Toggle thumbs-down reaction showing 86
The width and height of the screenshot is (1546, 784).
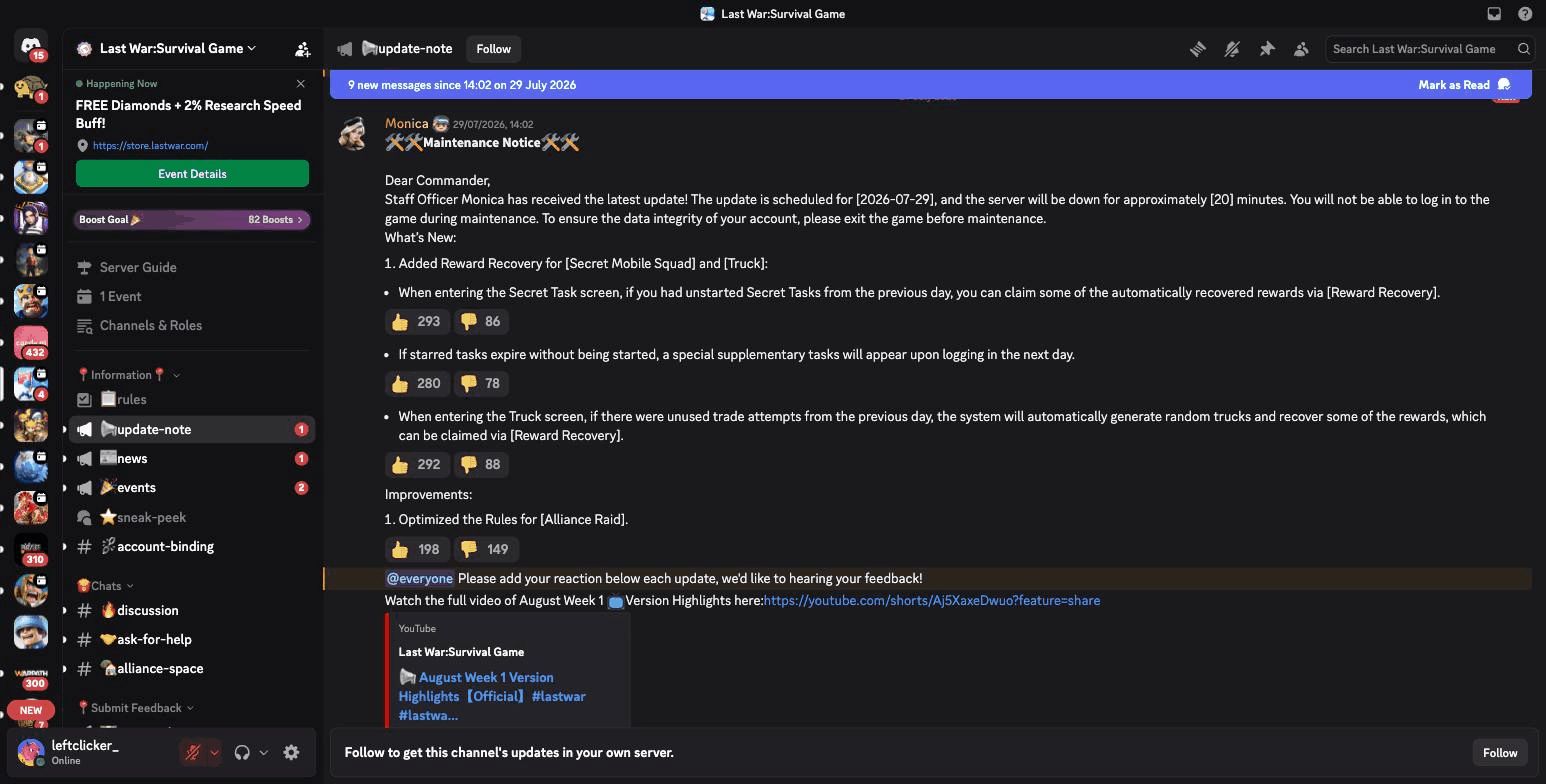coord(480,322)
